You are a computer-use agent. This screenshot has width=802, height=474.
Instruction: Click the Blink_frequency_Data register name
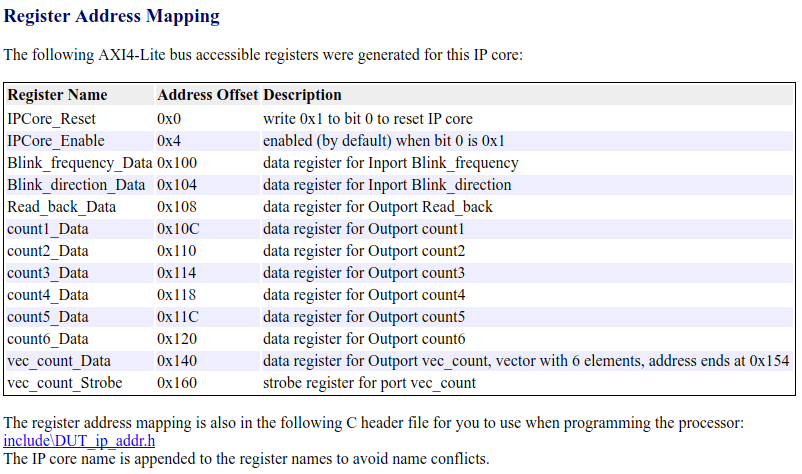click(x=79, y=163)
